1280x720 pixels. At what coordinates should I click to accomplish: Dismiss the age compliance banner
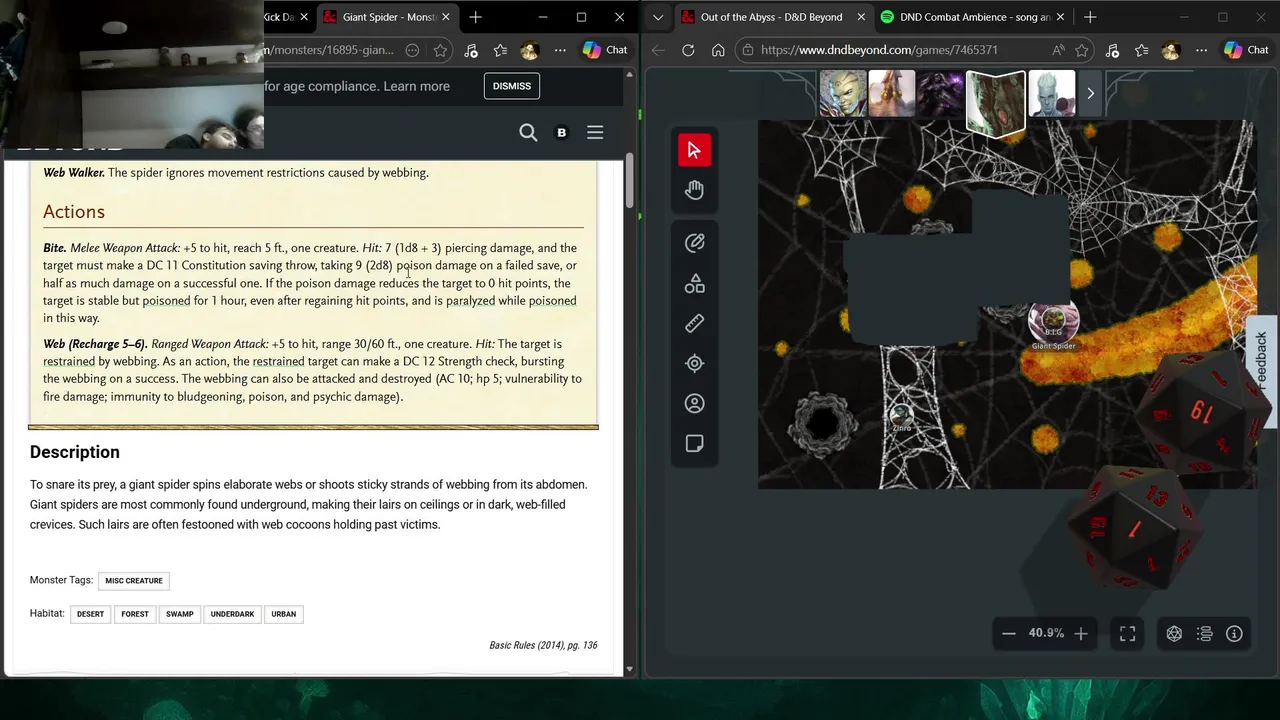coord(512,86)
